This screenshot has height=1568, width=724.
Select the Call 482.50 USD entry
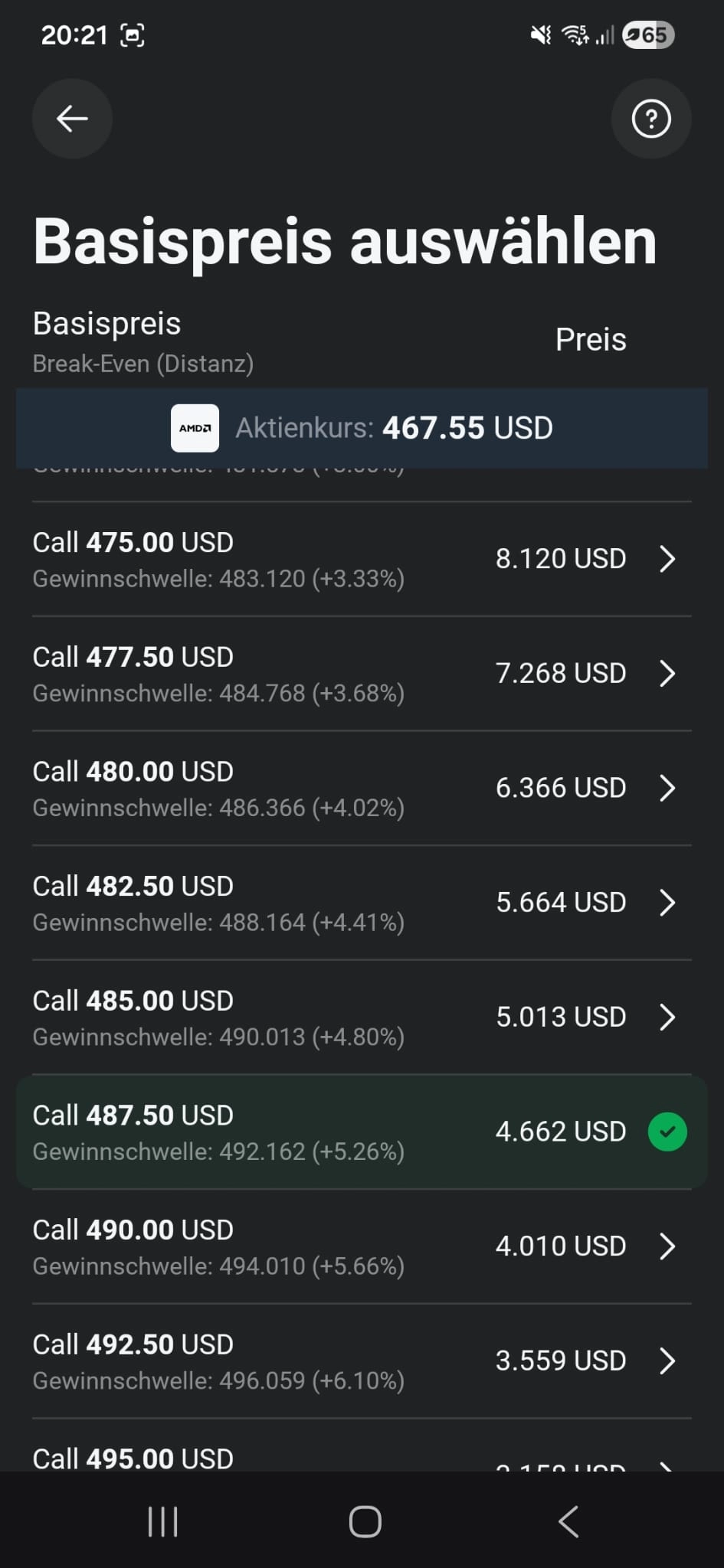(362, 903)
